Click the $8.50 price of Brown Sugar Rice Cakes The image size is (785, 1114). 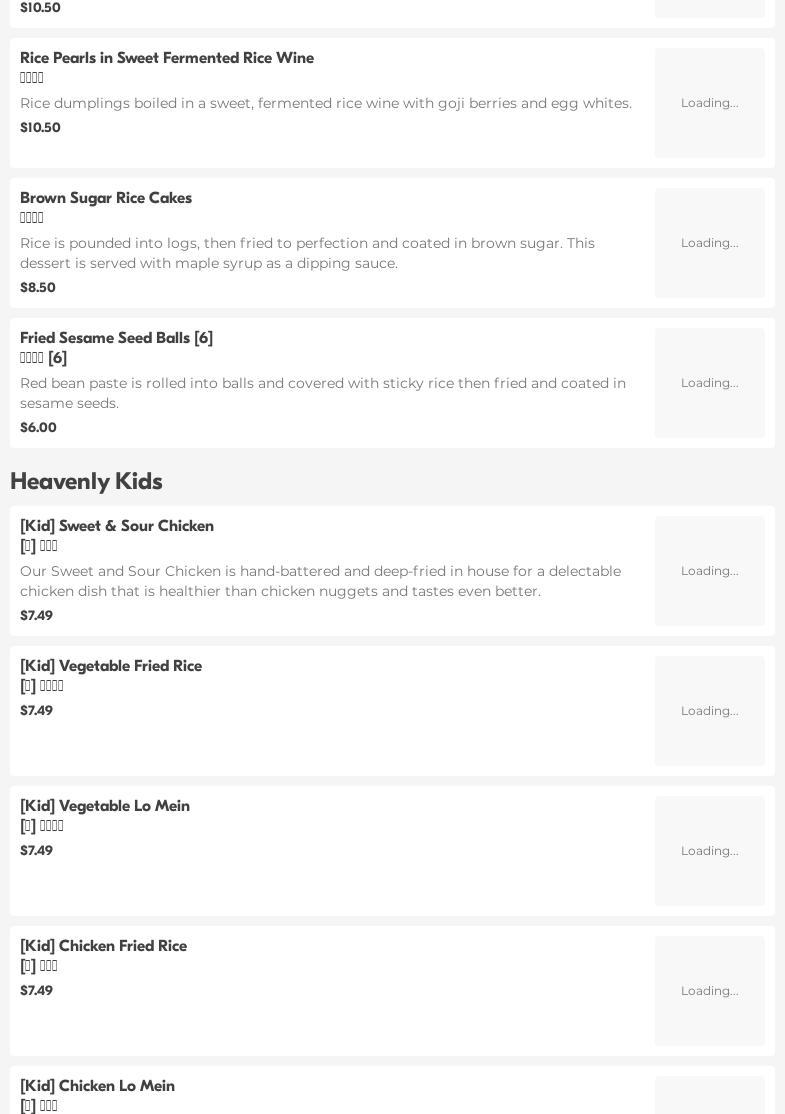pos(38,287)
